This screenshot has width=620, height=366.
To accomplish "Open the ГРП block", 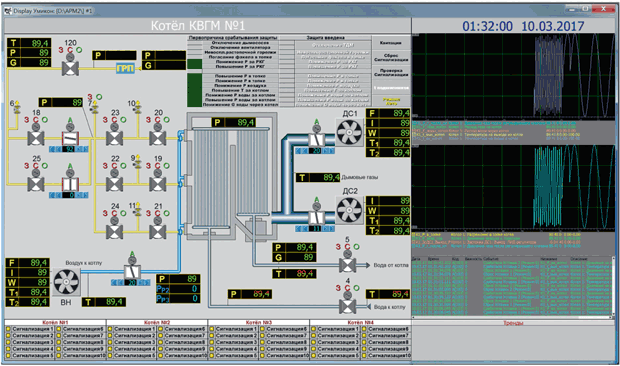I will click(125, 68).
